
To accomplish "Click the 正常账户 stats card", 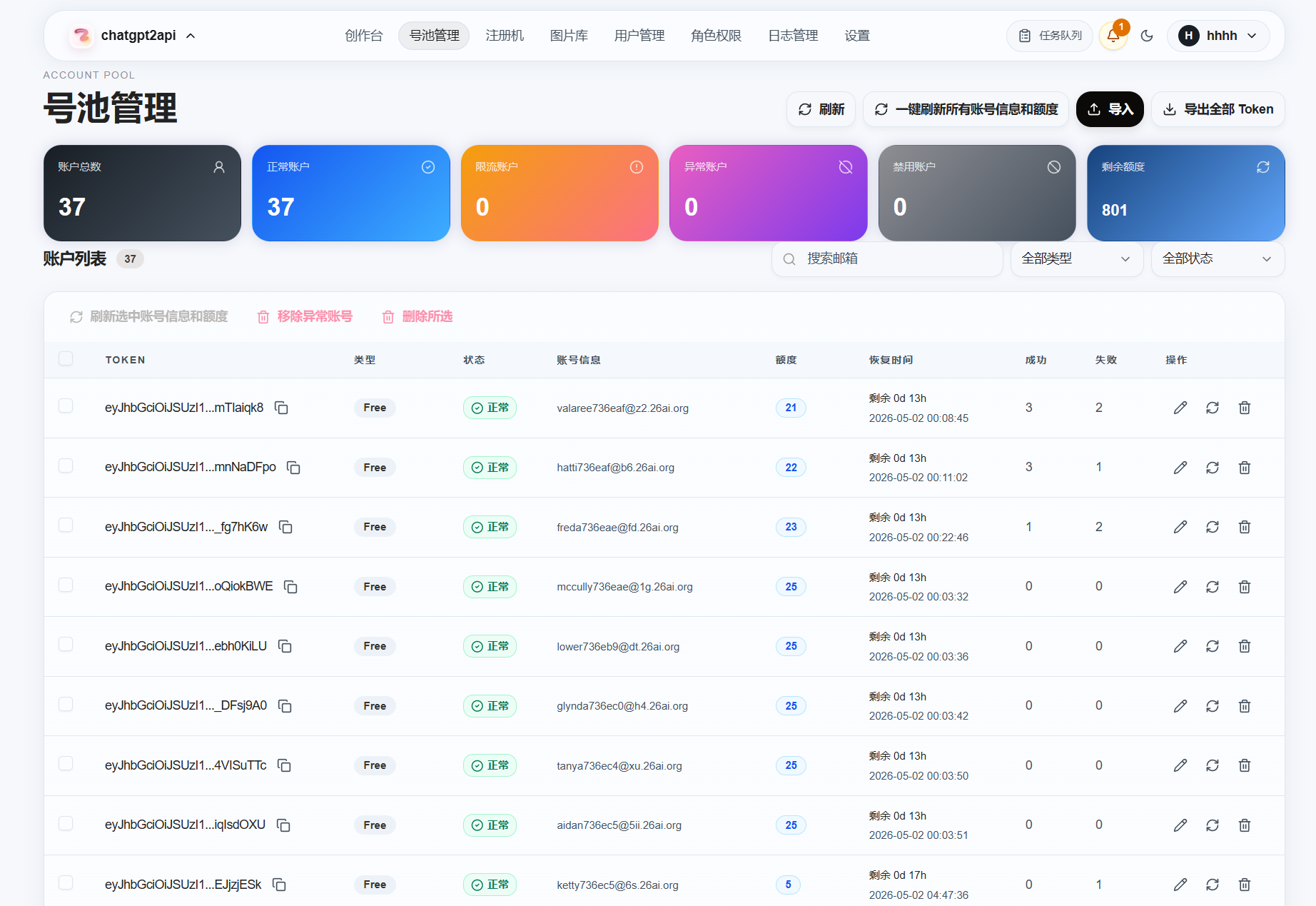I will 351,193.
